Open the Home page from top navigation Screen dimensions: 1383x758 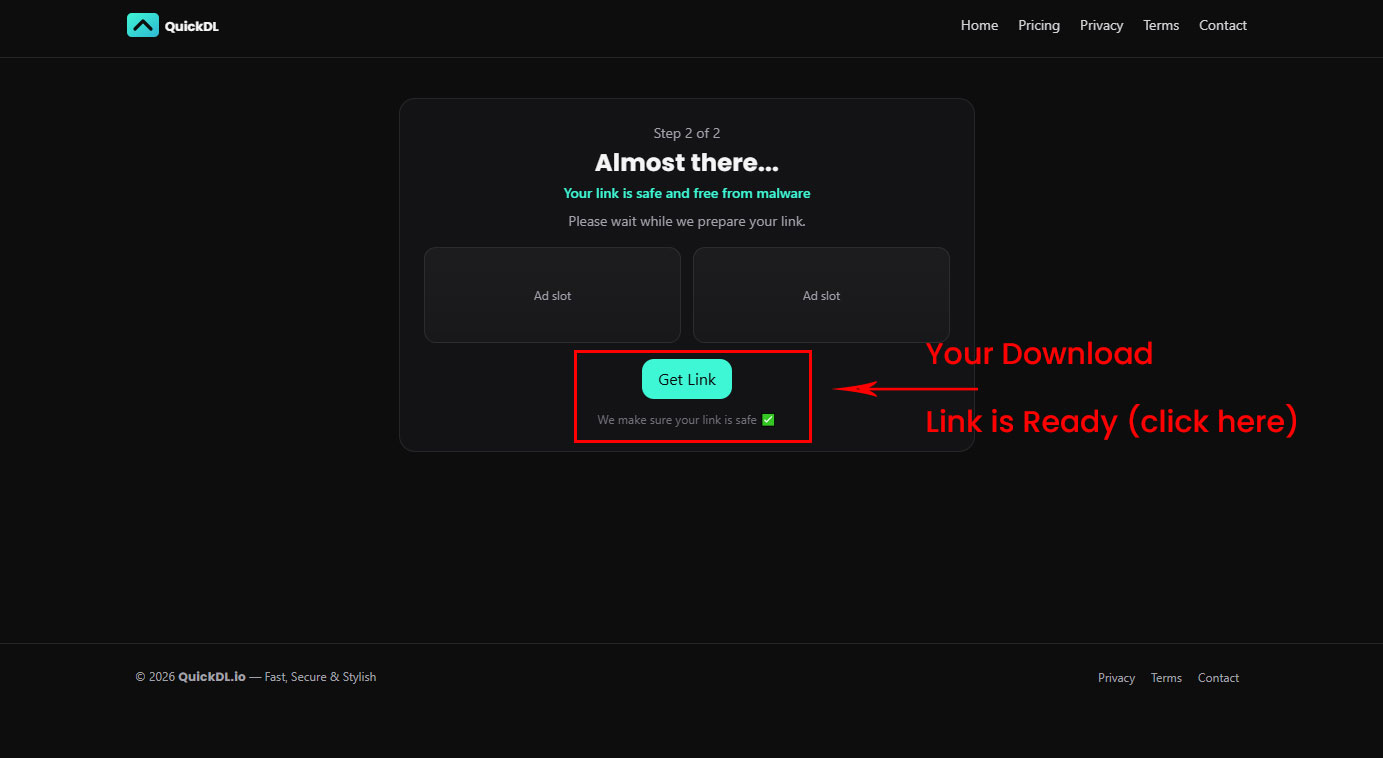(979, 25)
